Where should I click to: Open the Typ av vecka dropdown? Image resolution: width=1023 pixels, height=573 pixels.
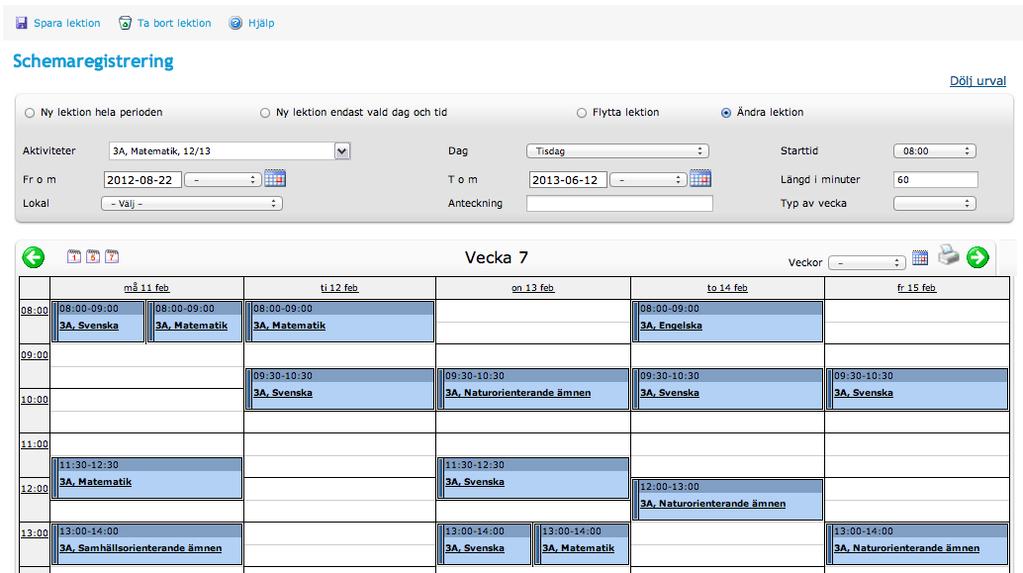[934, 204]
